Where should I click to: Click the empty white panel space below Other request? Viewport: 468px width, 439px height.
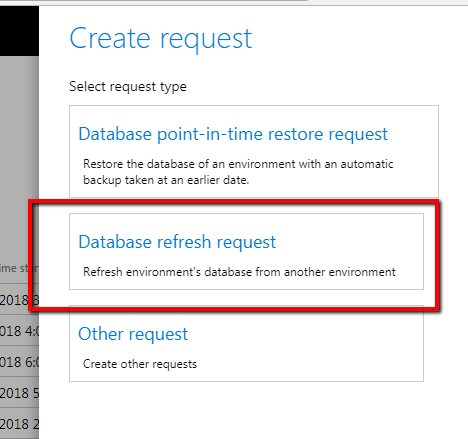click(247, 410)
